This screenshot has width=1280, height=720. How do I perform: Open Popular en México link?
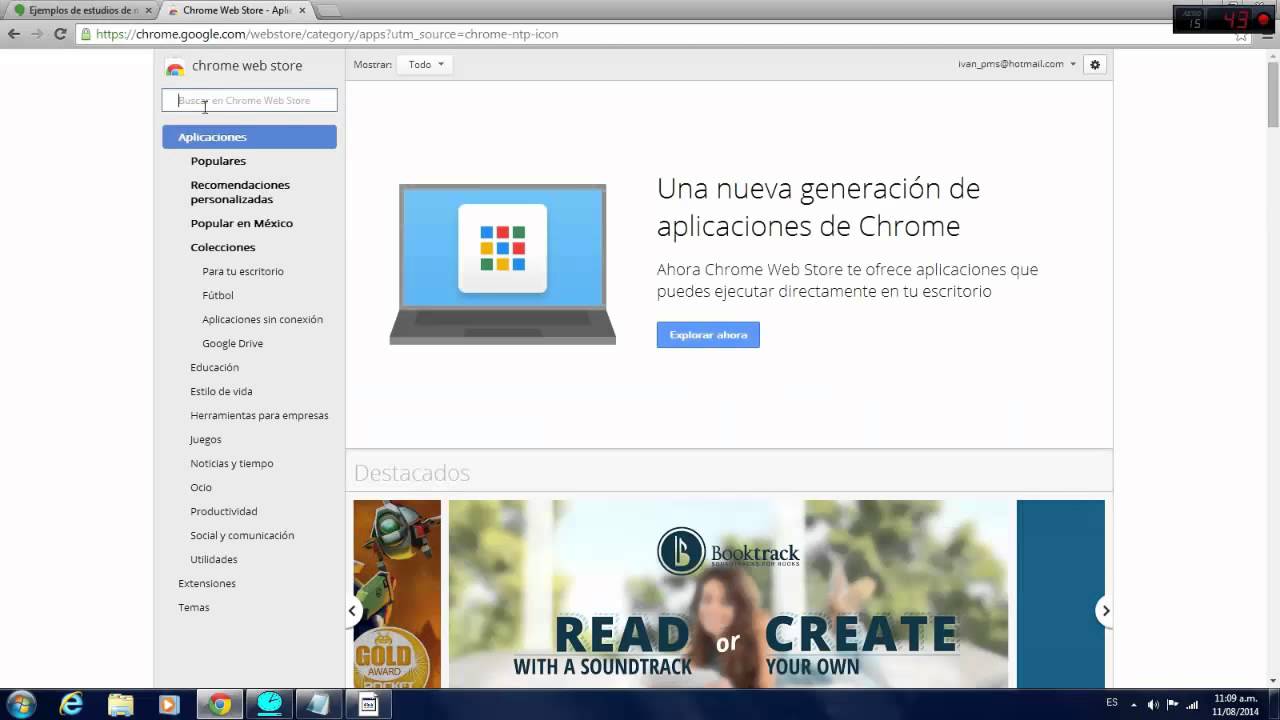coord(242,223)
